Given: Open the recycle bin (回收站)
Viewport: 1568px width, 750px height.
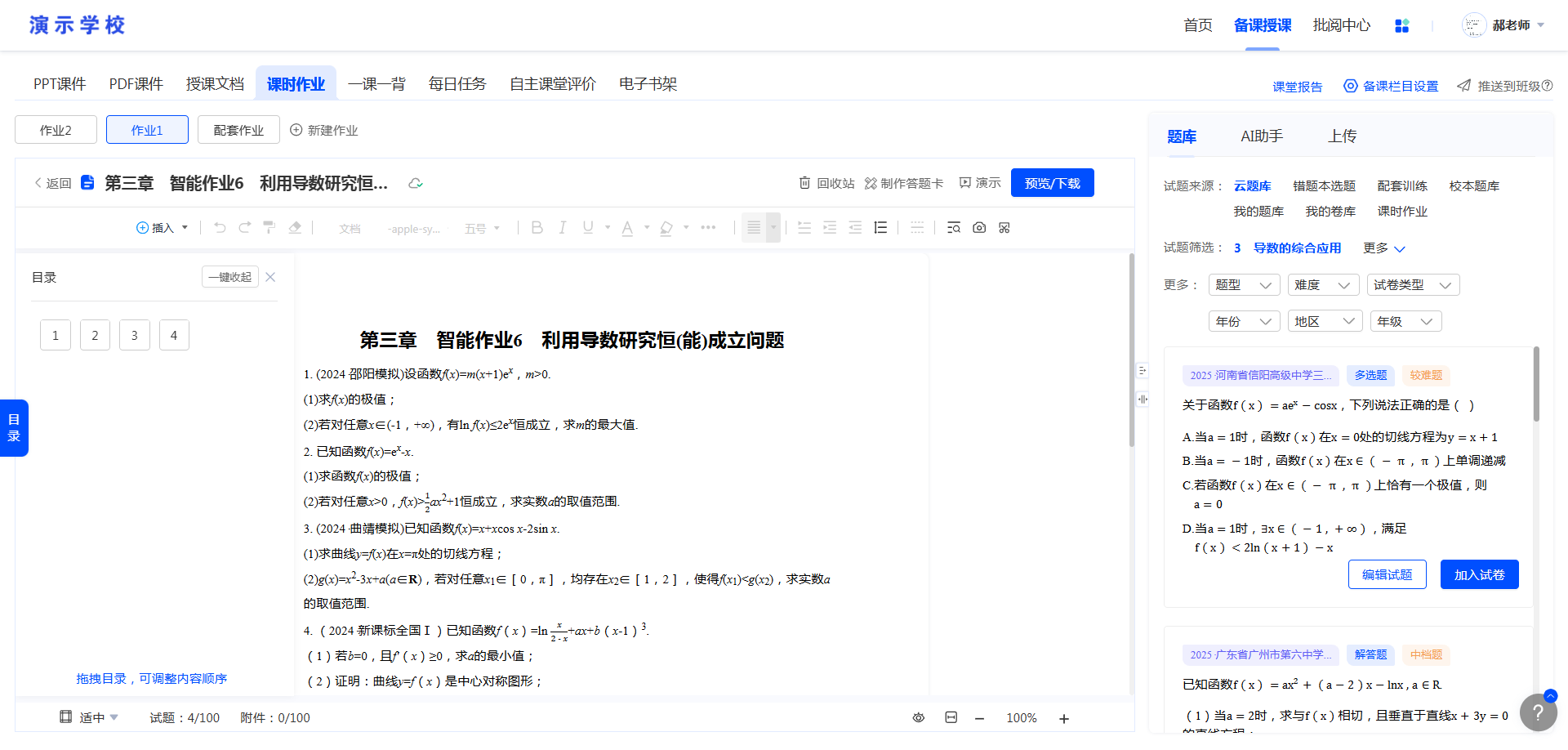Looking at the screenshot, I should pyautogui.click(x=826, y=183).
